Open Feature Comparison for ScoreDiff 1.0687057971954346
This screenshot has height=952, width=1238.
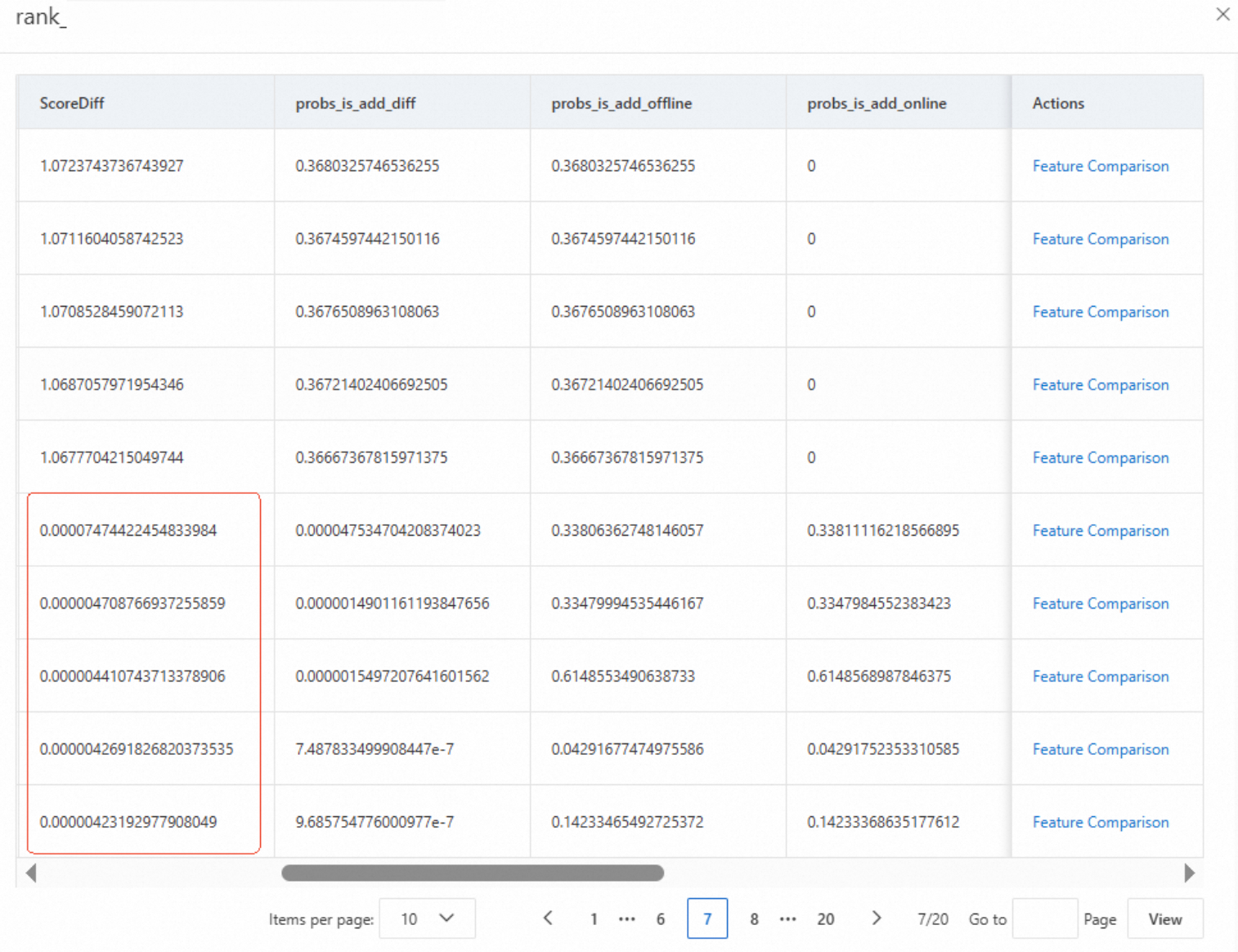tap(1101, 384)
